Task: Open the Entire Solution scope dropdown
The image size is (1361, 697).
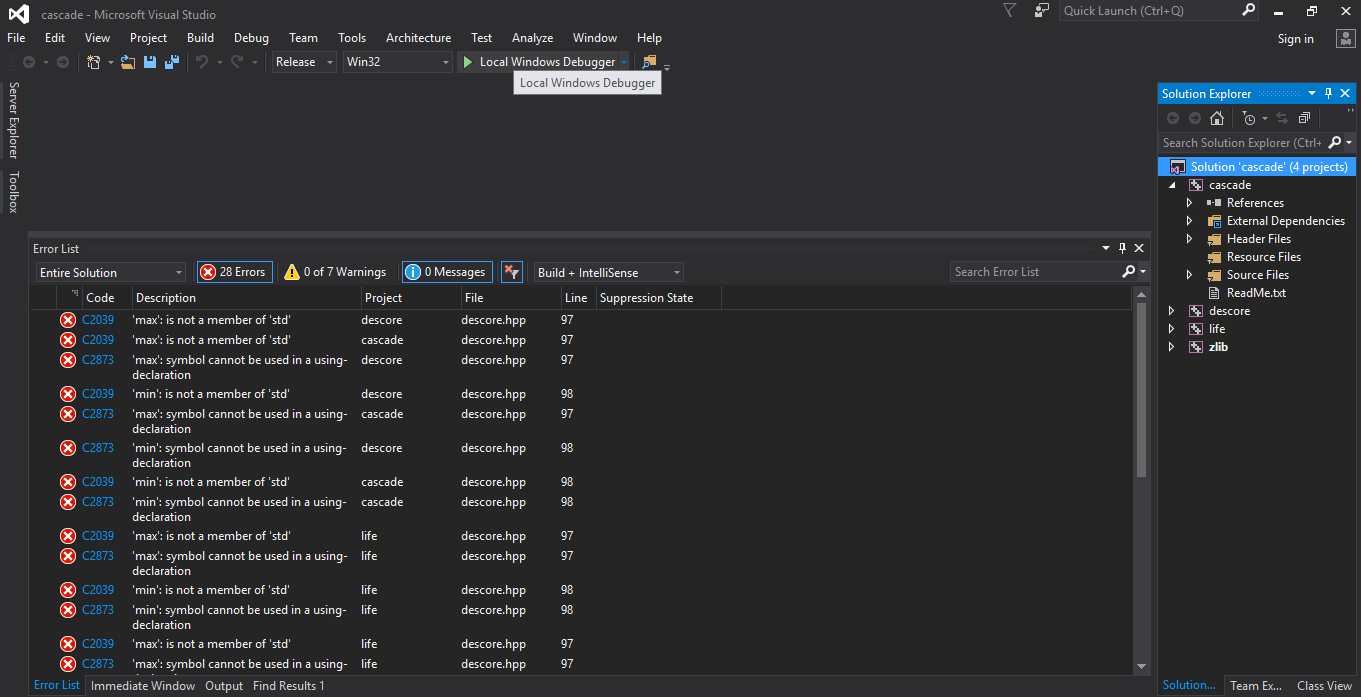Action: (x=110, y=272)
